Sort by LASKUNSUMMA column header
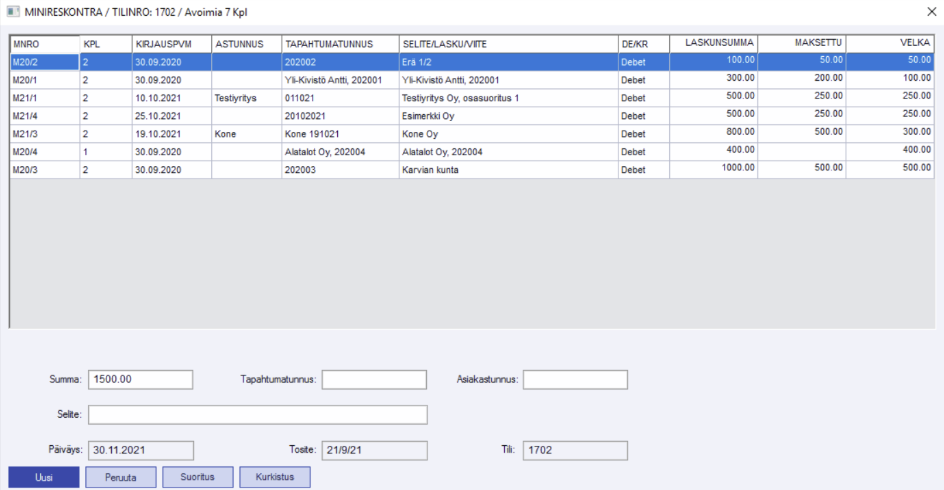 pyautogui.click(x=713, y=43)
